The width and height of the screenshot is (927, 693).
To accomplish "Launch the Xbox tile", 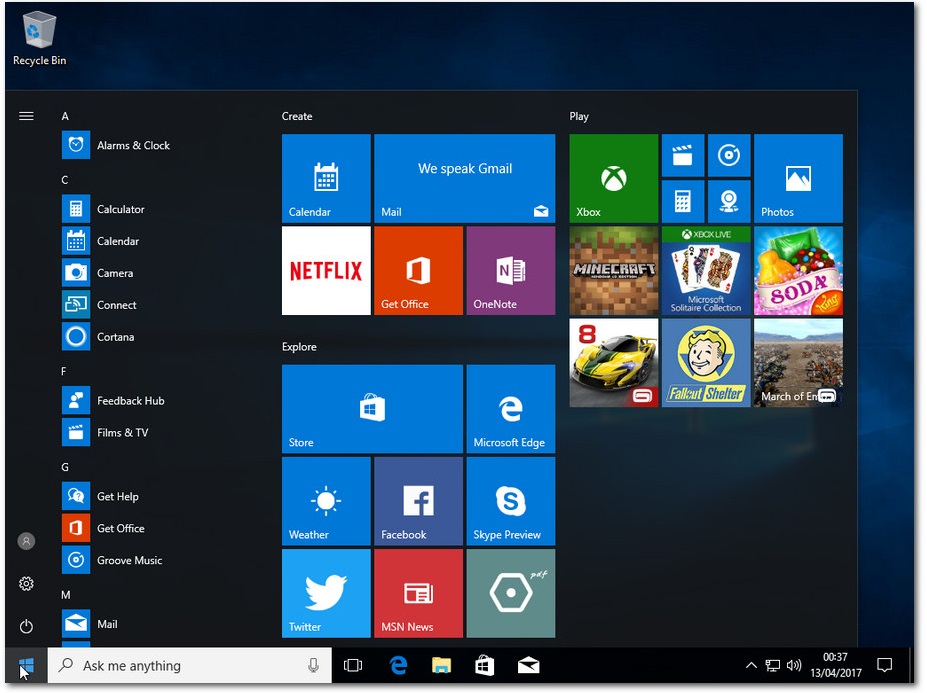I will 614,179.
